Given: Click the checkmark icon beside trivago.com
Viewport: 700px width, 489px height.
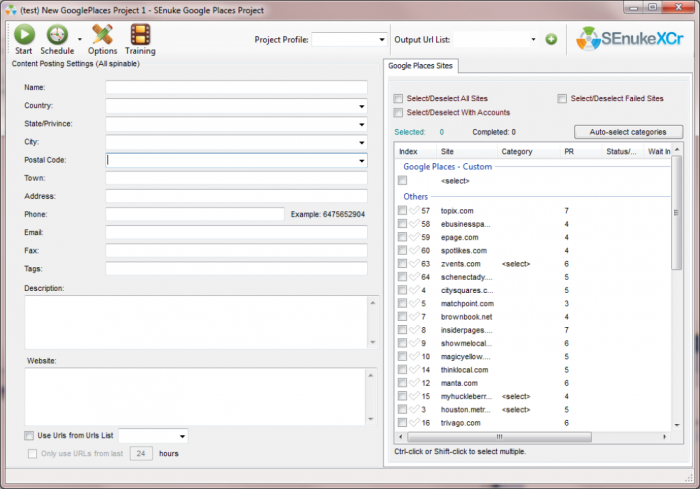Looking at the screenshot, I should (414, 422).
